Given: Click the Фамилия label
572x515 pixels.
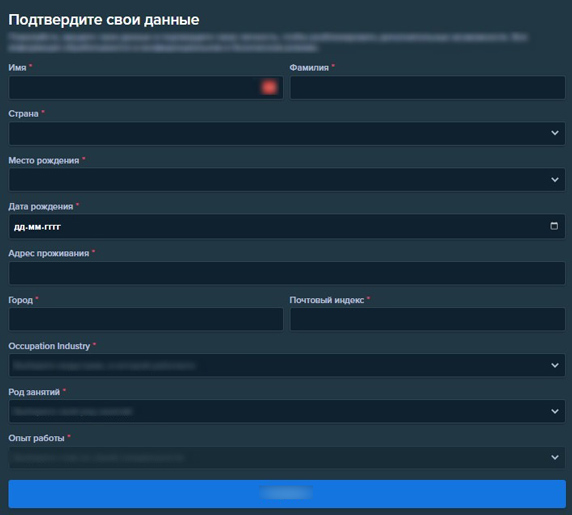Looking at the screenshot, I should pyautogui.click(x=309, y=67).
